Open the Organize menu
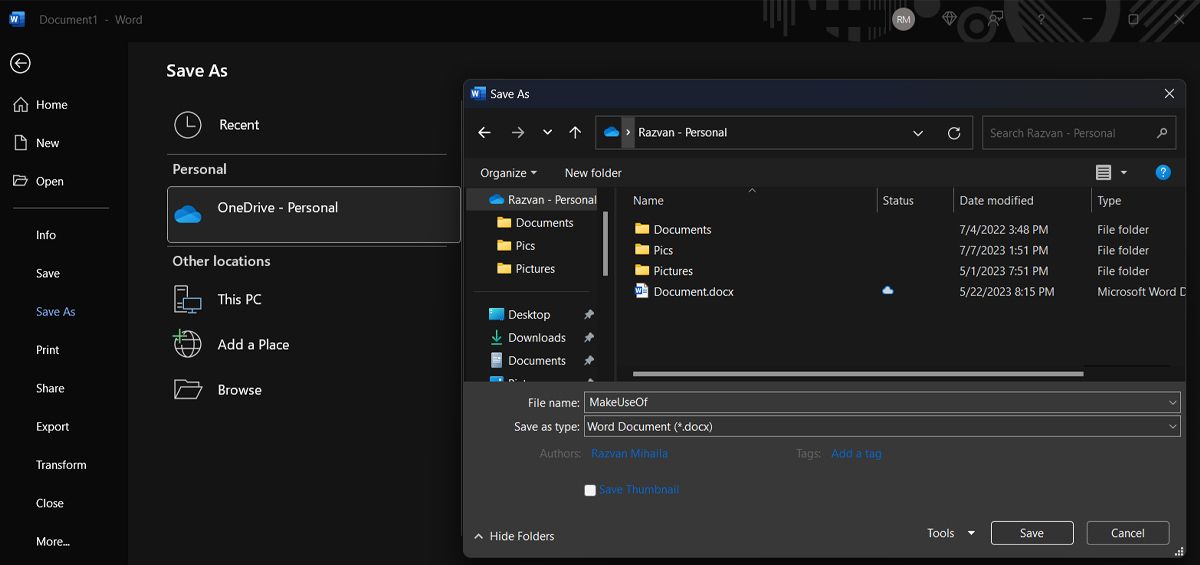 (x=508, y=173)
